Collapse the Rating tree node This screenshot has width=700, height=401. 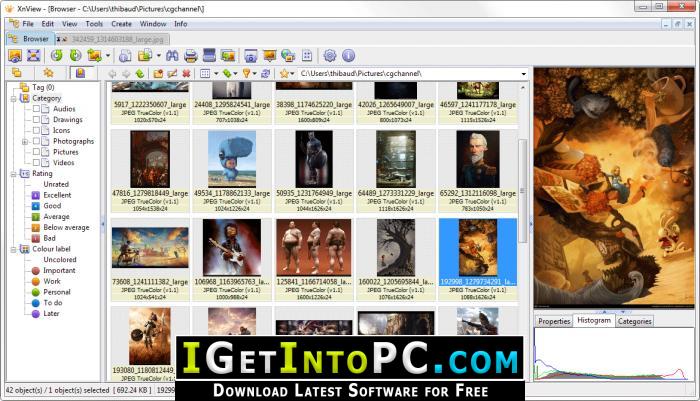11,173
